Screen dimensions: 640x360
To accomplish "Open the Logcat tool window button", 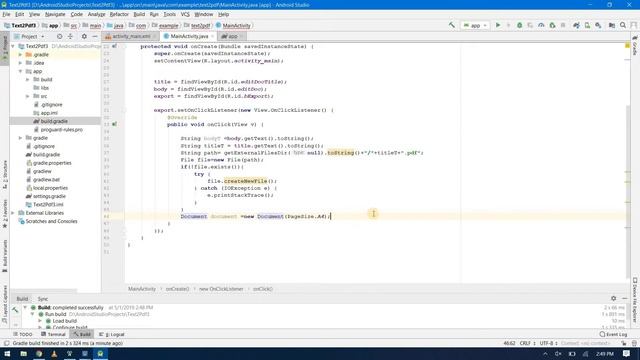I will click(x=112, y=334).
